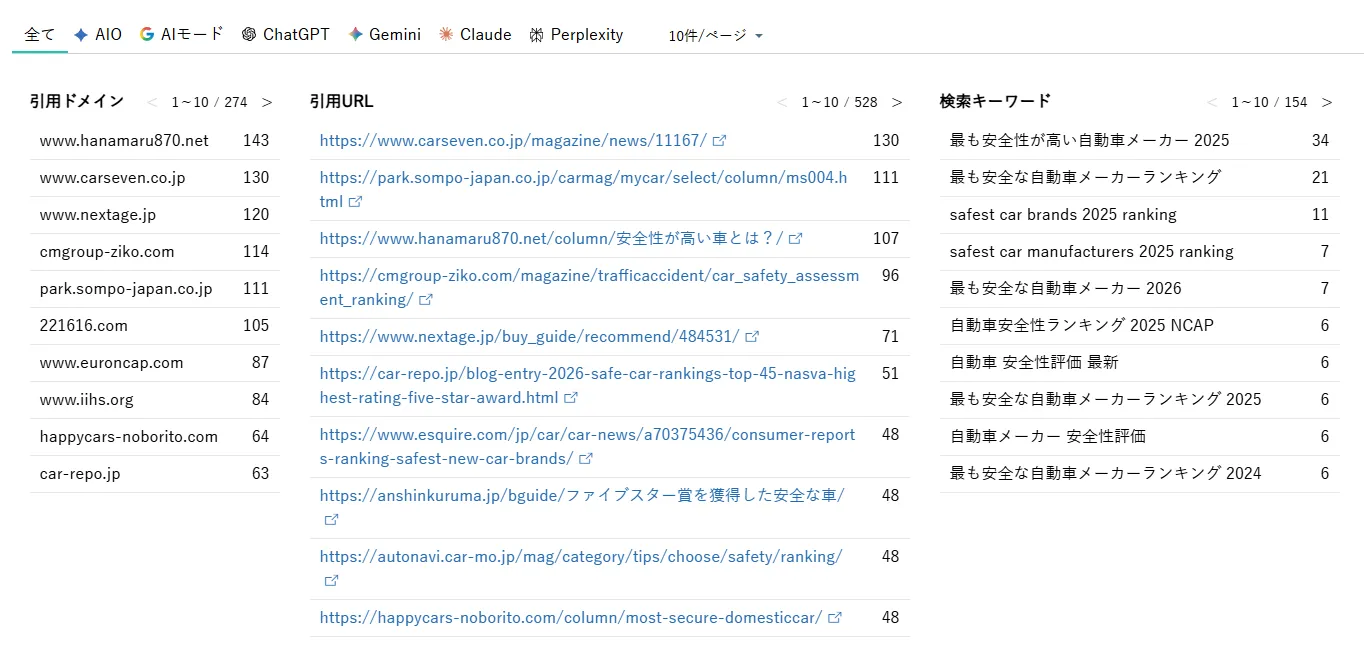This screenshot has height=664, width=1372.
Task: Open the nextage buy_guide recommend link
Action: pyautogui.click(x=528, y=336)
